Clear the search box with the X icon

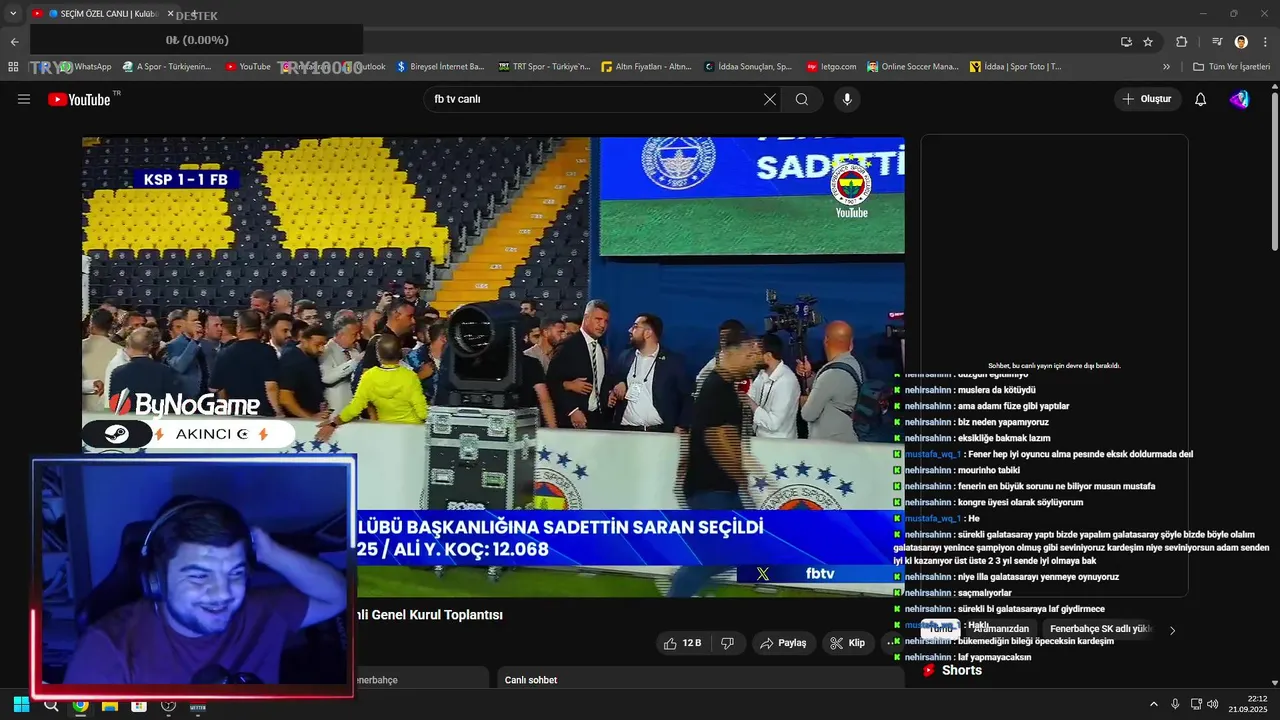tap(770, 99)
